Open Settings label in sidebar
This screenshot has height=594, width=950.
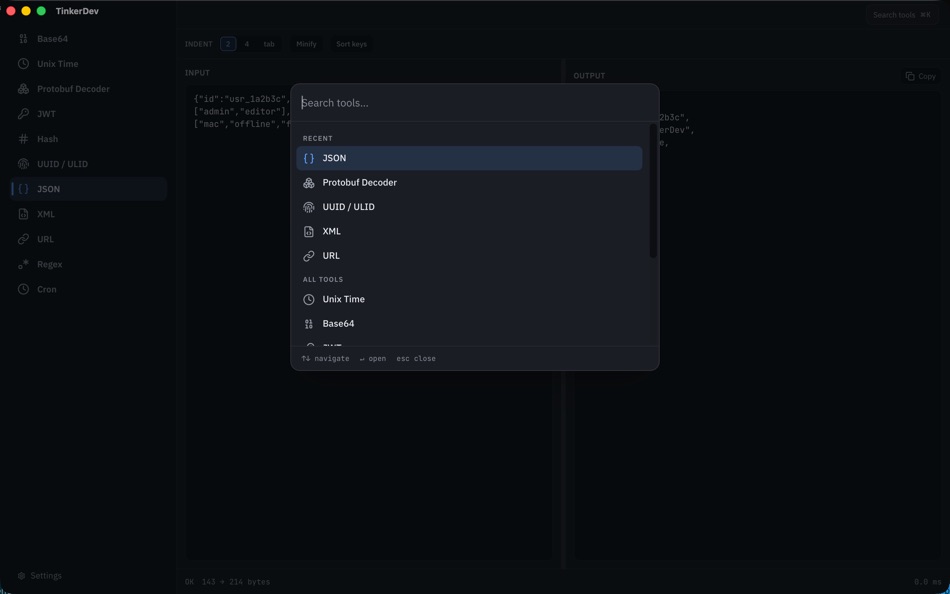[46, 576]
